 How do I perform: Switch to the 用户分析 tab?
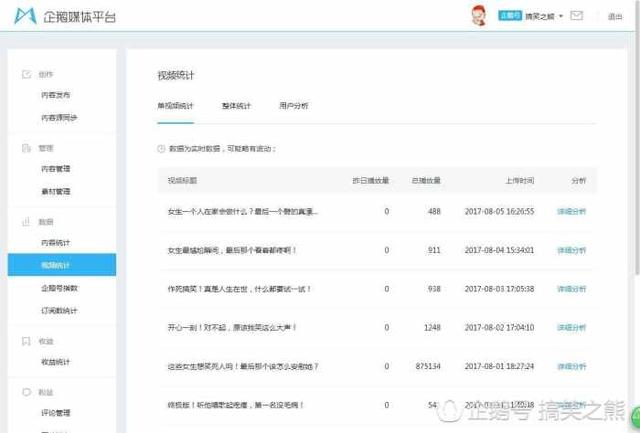(x=293, y=105)
